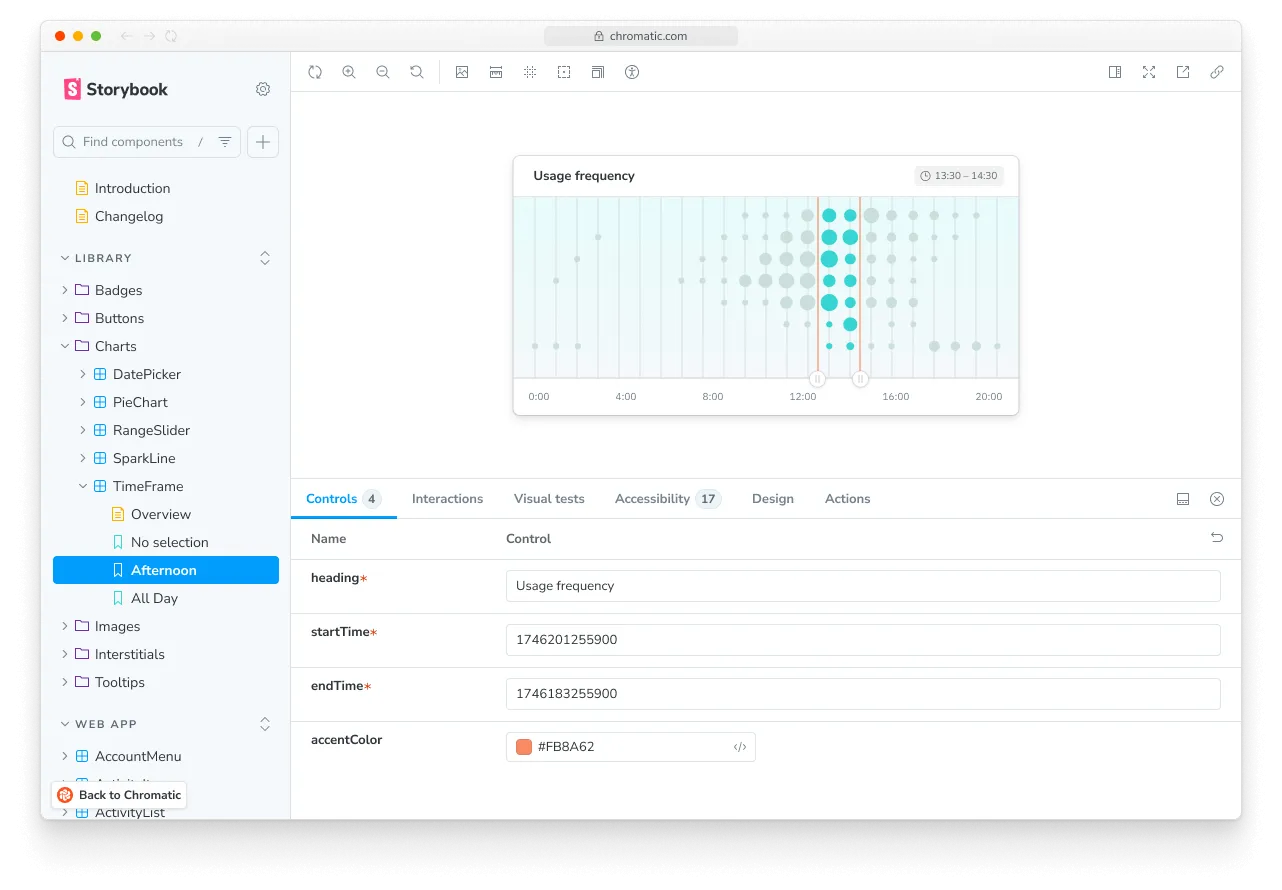Open the accessibility vision simulator icon

click(632, 72)
